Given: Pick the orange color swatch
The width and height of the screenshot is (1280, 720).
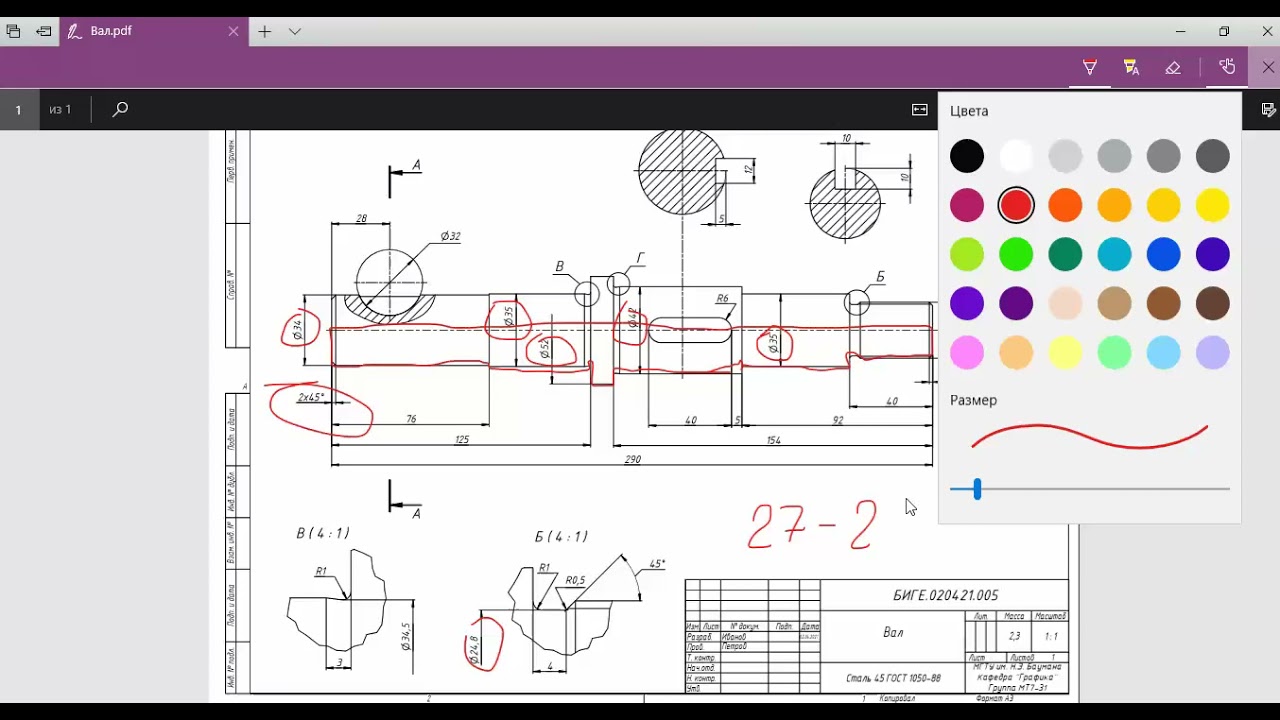Looking at the screenshot, I should click(1065, 205).
